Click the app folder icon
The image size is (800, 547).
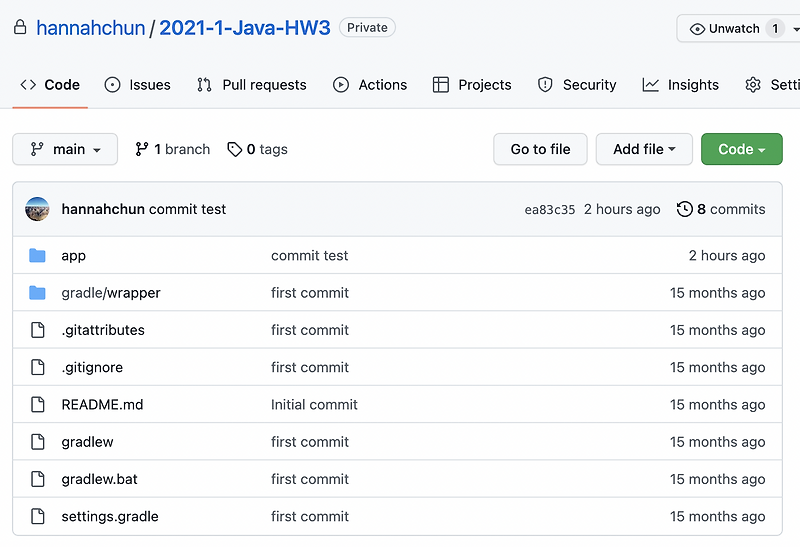37,255
